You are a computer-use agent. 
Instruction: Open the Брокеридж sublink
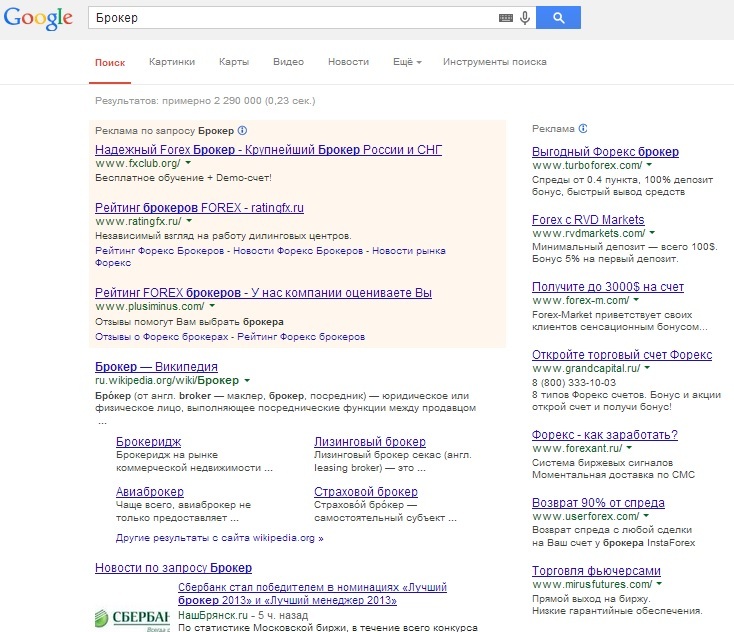tap(148, 441)
